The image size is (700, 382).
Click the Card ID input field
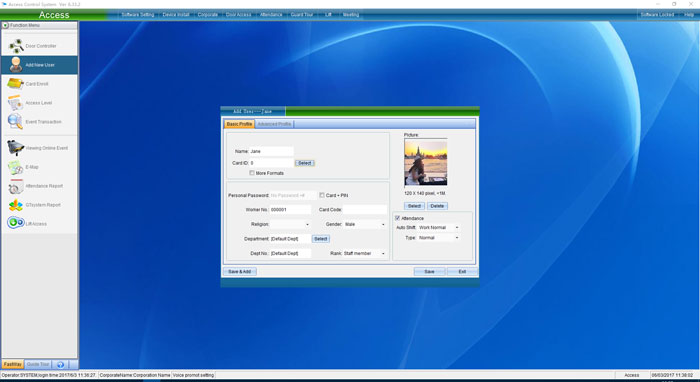coord(271,163)
